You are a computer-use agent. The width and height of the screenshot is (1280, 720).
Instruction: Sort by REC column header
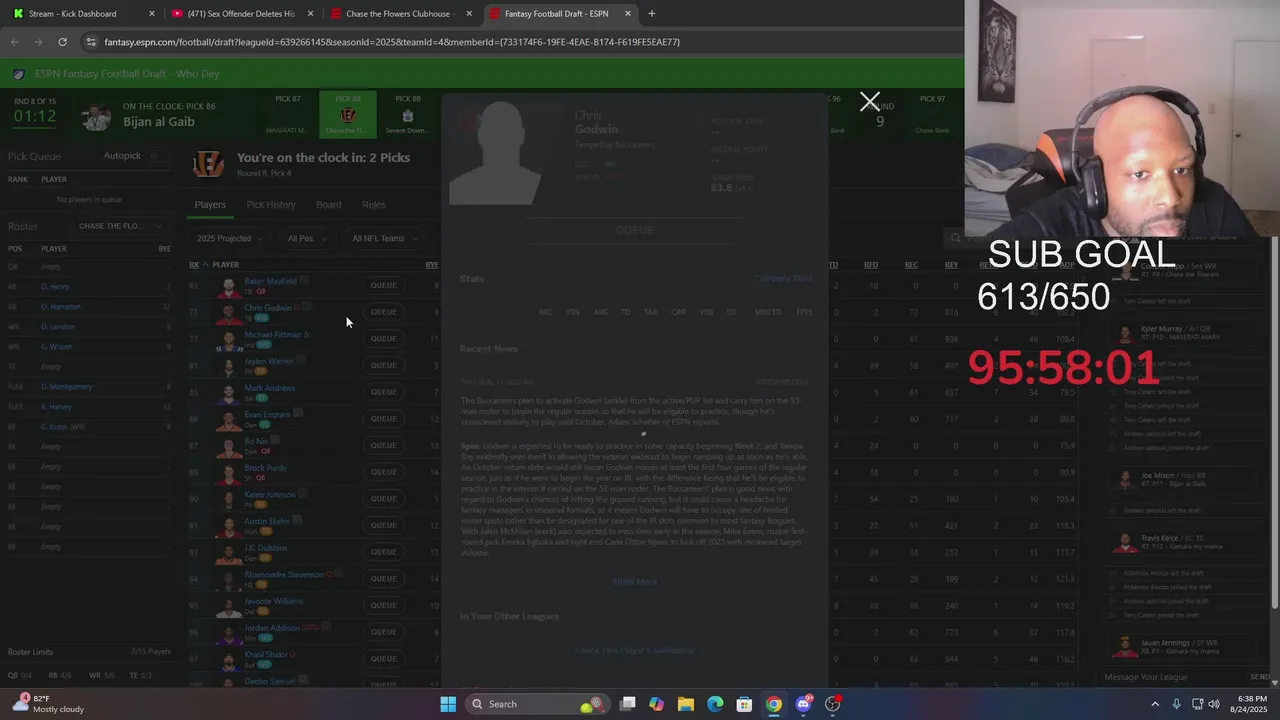(911, 265)
